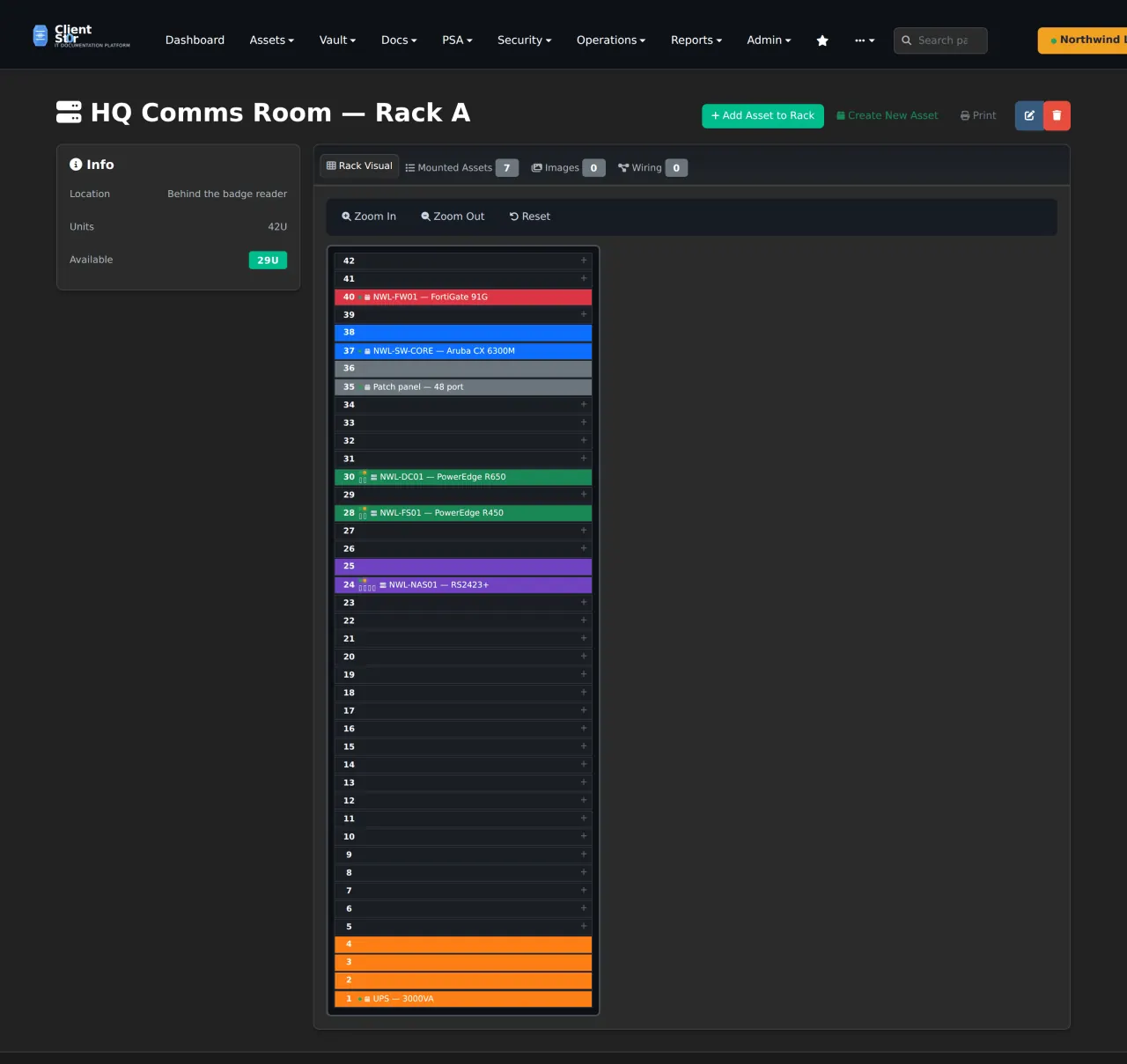Expand the PSA dropdown menu
Viewport: 1127px width, 1064px height.
(x=457, y=40)
